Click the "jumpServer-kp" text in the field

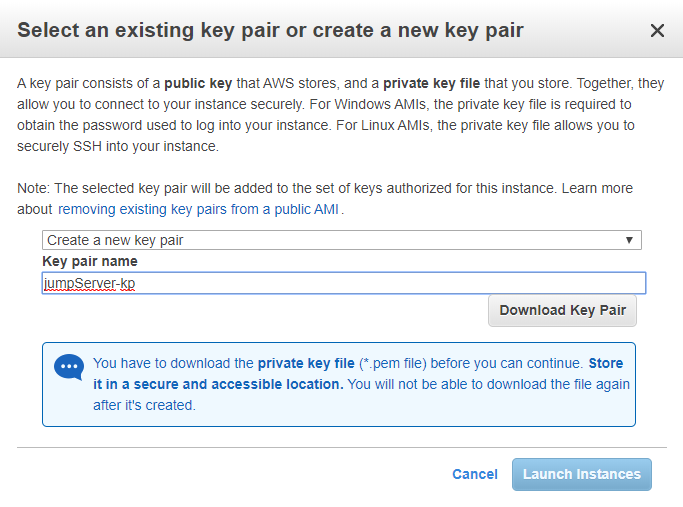(91, 284)
